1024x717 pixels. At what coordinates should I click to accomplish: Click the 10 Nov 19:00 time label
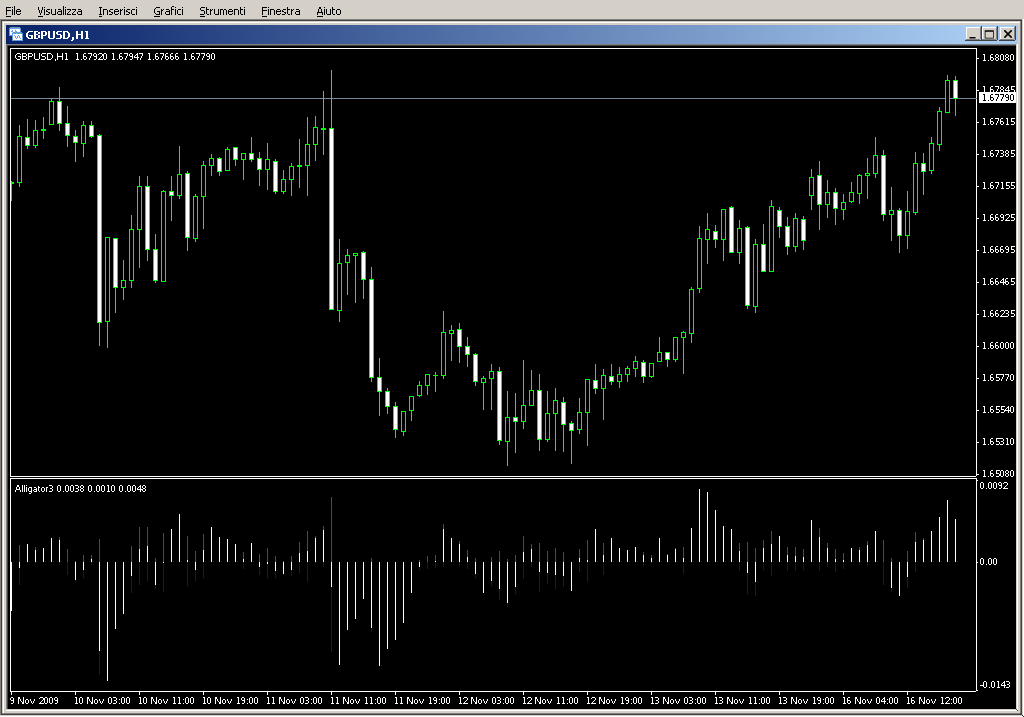pyautogui.click(x=230, y=701)
